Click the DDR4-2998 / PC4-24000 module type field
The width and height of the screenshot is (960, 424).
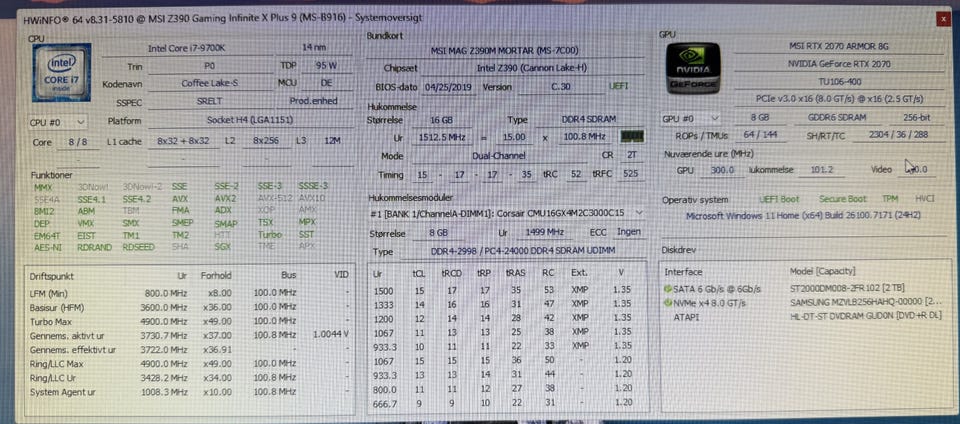(522, 251)
